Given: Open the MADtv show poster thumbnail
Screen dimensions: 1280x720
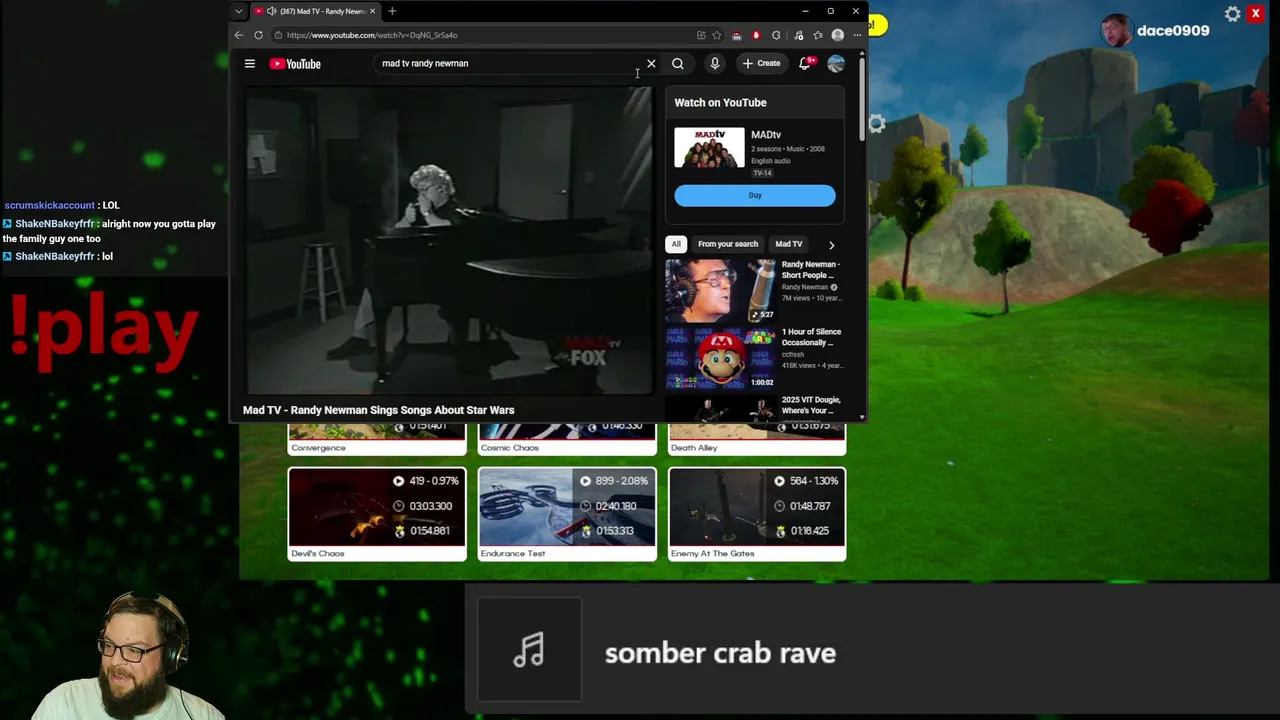Looking at the screenshot, I should tap(709, 148).
